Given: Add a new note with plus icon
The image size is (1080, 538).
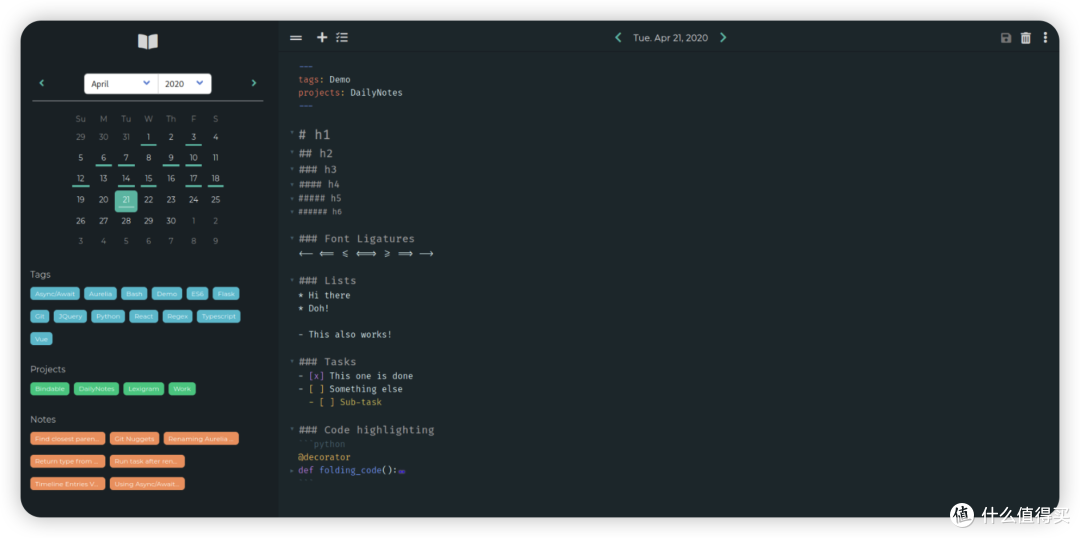Looking at the screenshot, I should (322, 37).
